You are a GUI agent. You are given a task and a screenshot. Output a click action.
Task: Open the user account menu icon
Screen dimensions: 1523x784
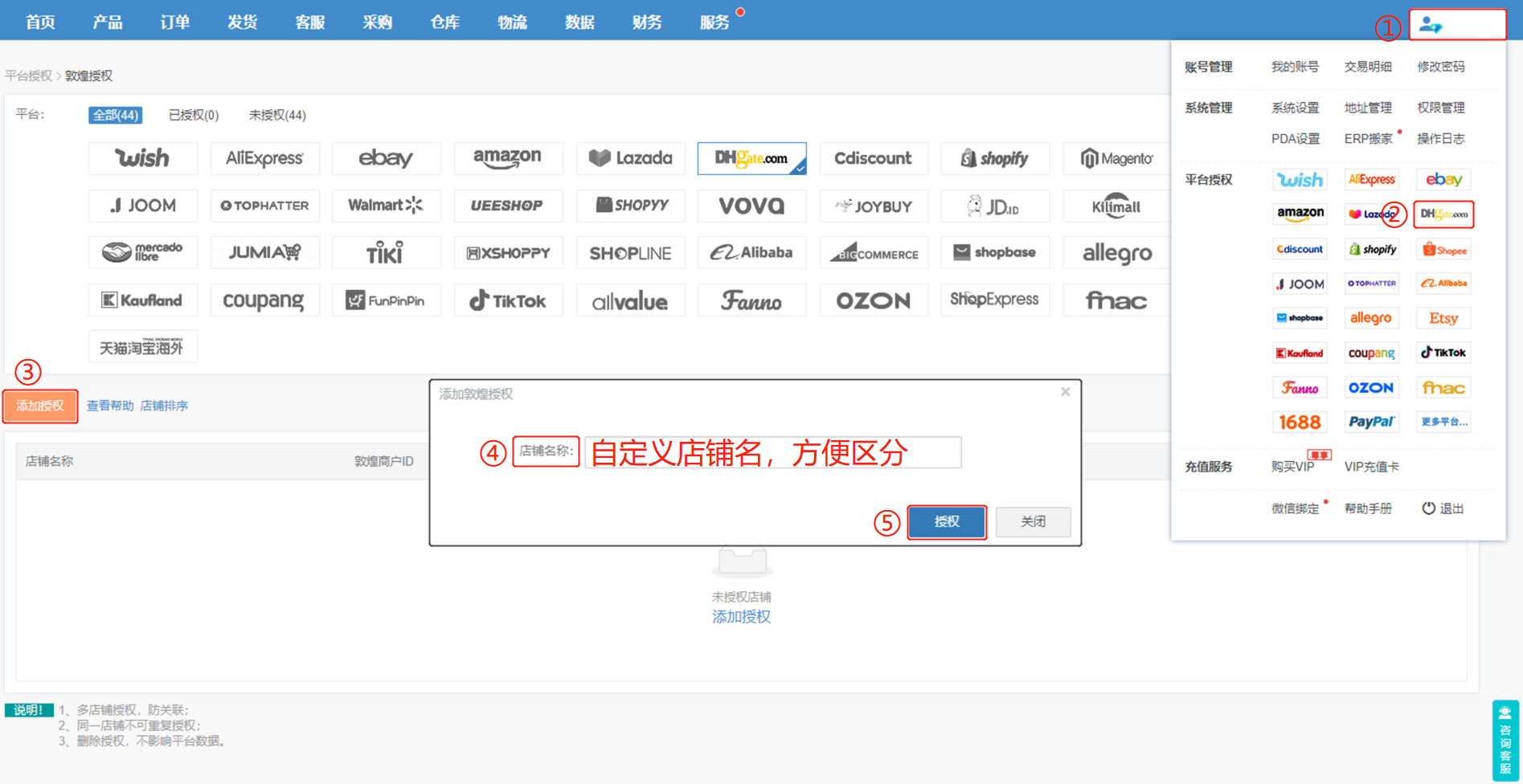1431,25
